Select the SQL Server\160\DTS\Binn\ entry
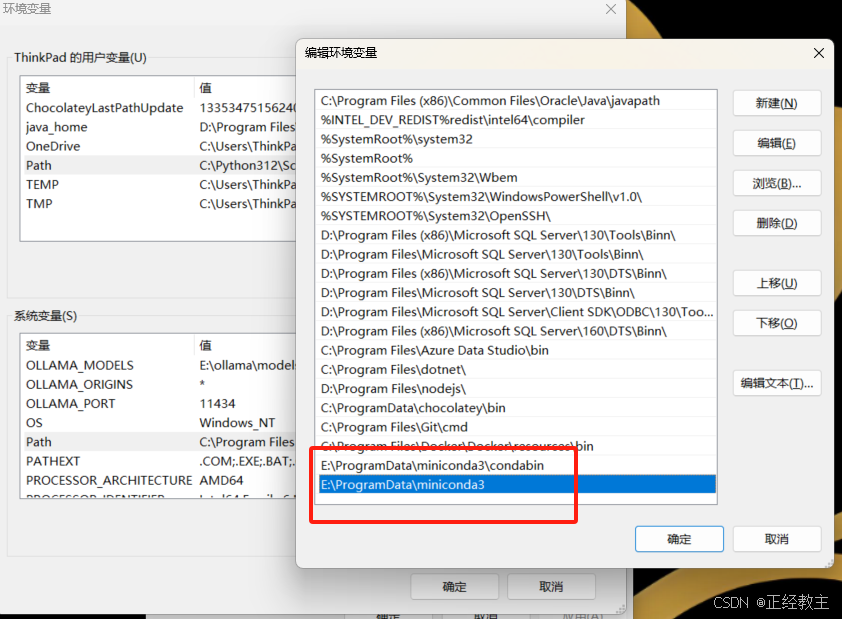 [517, 331]
